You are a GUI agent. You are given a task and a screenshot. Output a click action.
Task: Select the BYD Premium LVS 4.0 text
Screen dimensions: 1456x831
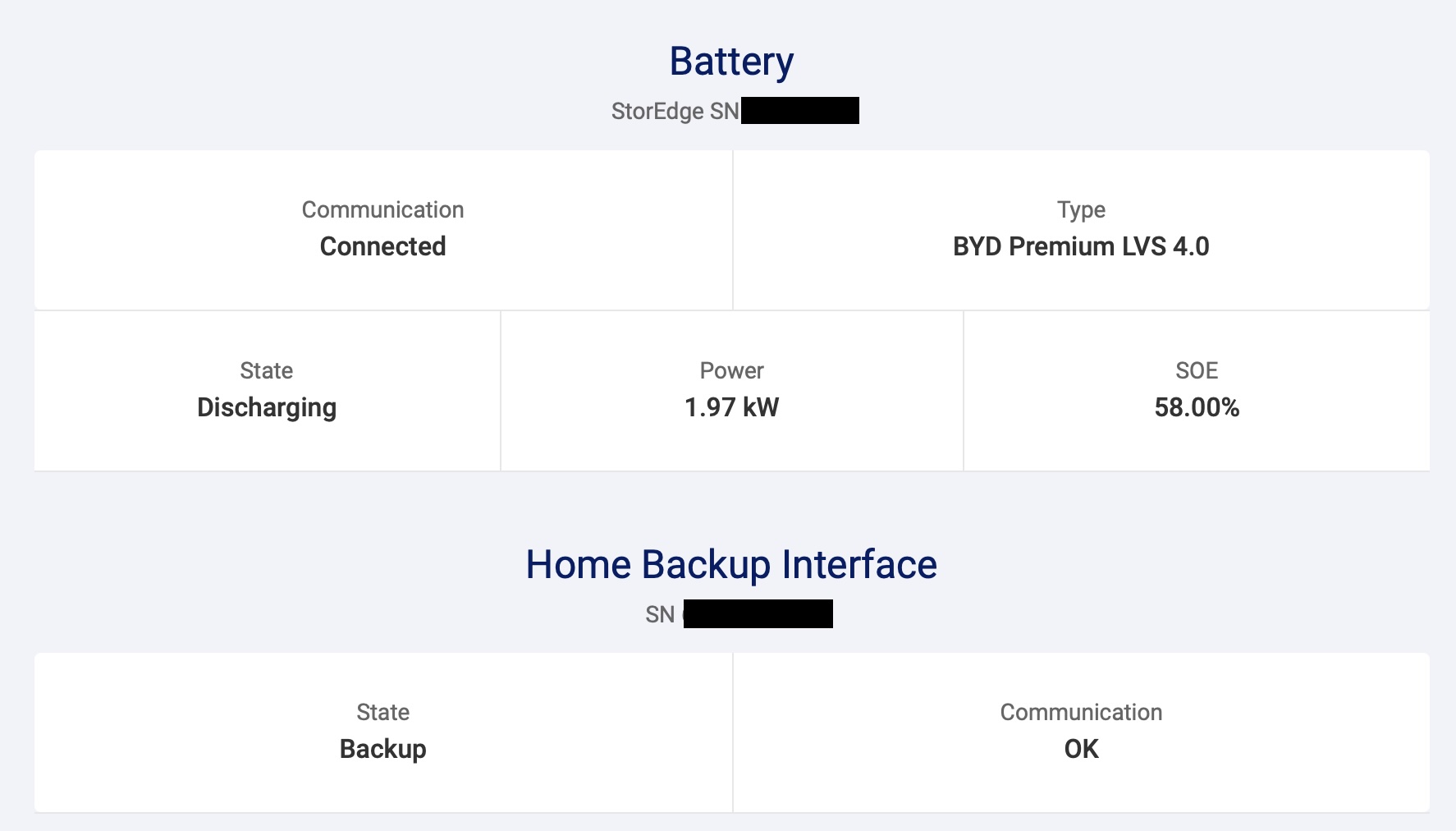(1081, 246)
